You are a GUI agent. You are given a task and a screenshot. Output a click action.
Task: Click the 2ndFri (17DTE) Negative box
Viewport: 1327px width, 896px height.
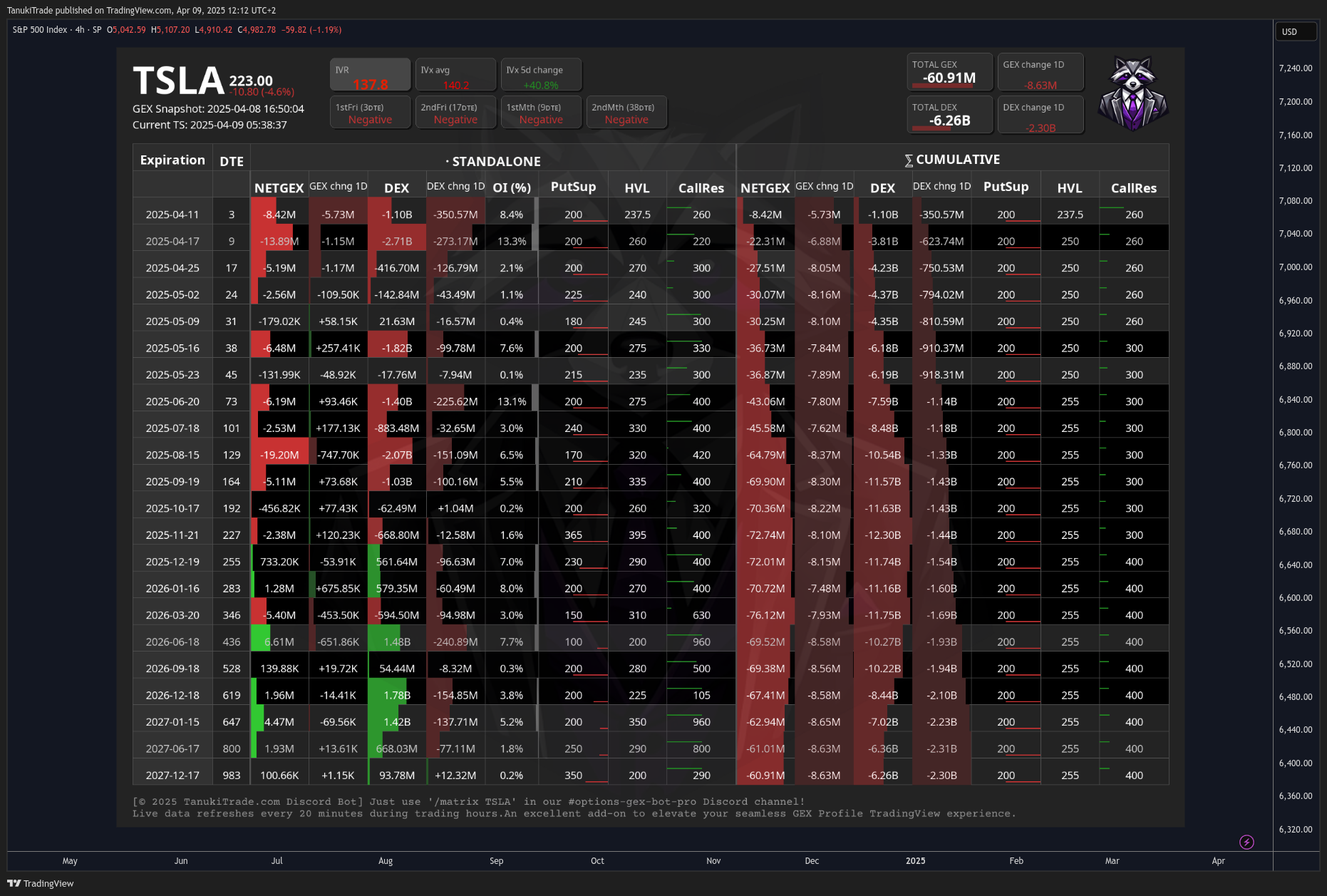pos(455,113)
